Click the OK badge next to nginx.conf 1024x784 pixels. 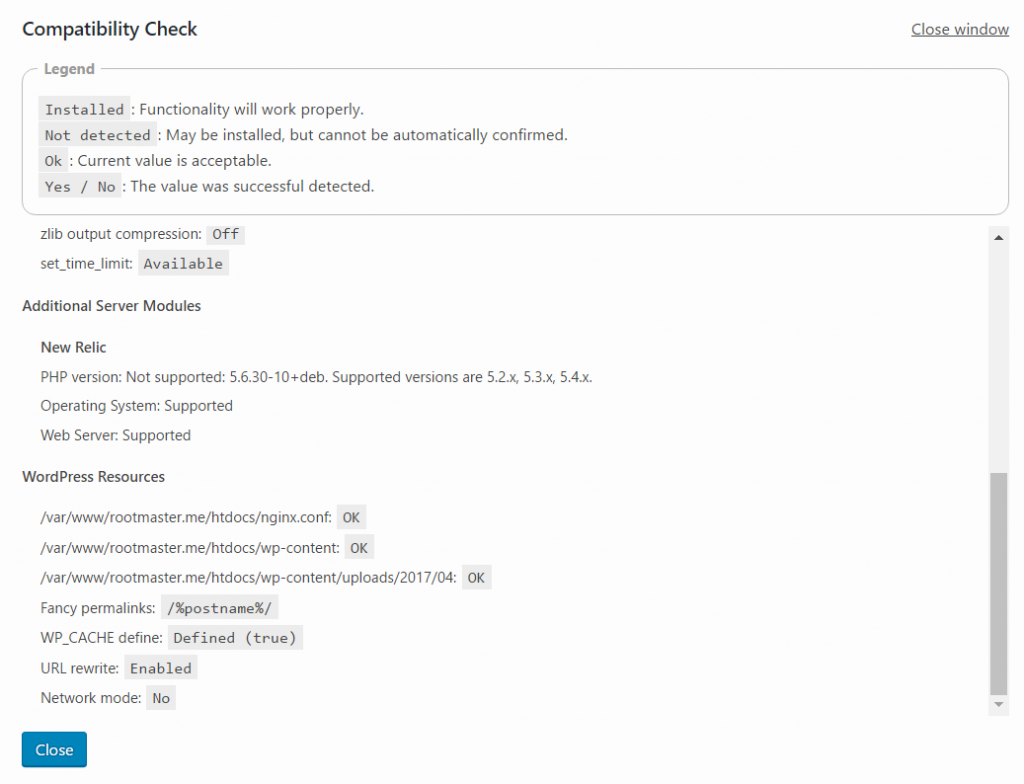pos(351,517)
